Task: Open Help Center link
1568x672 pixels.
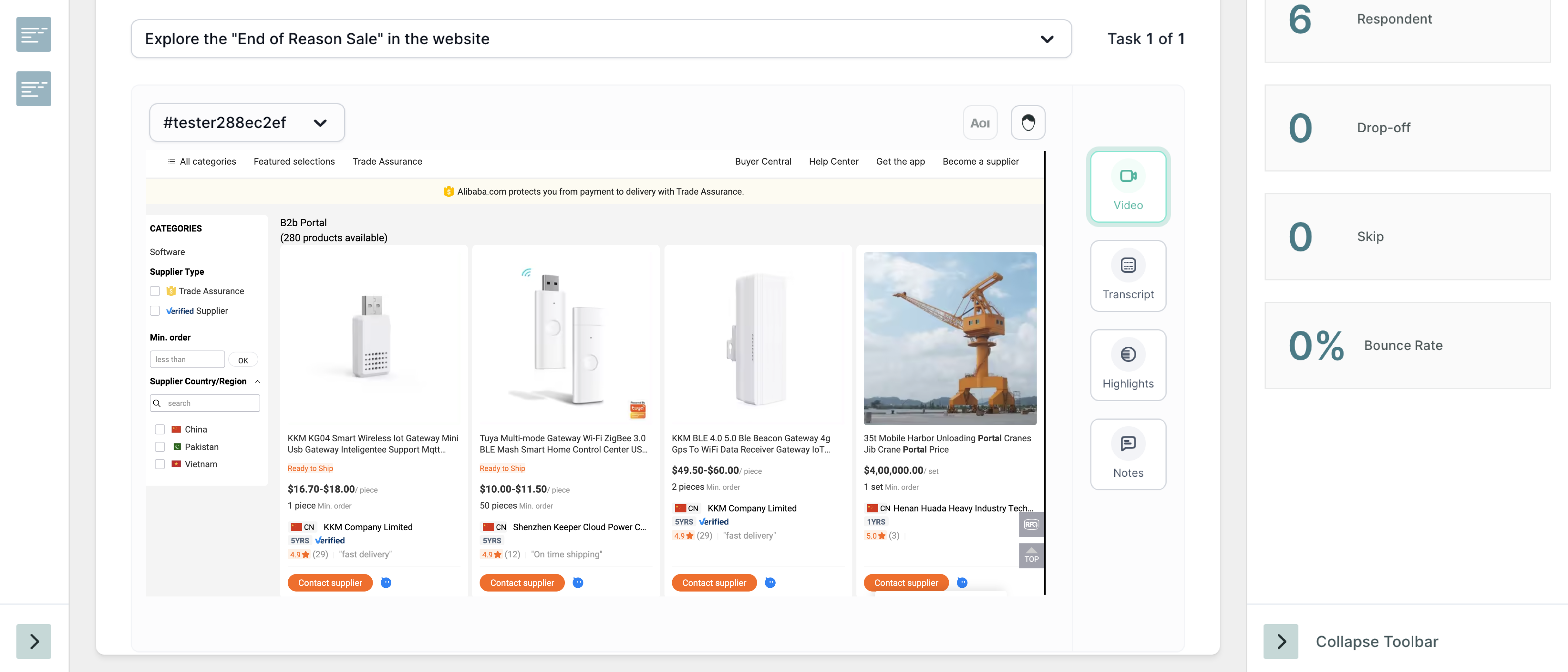Action: tap(833, 161)
